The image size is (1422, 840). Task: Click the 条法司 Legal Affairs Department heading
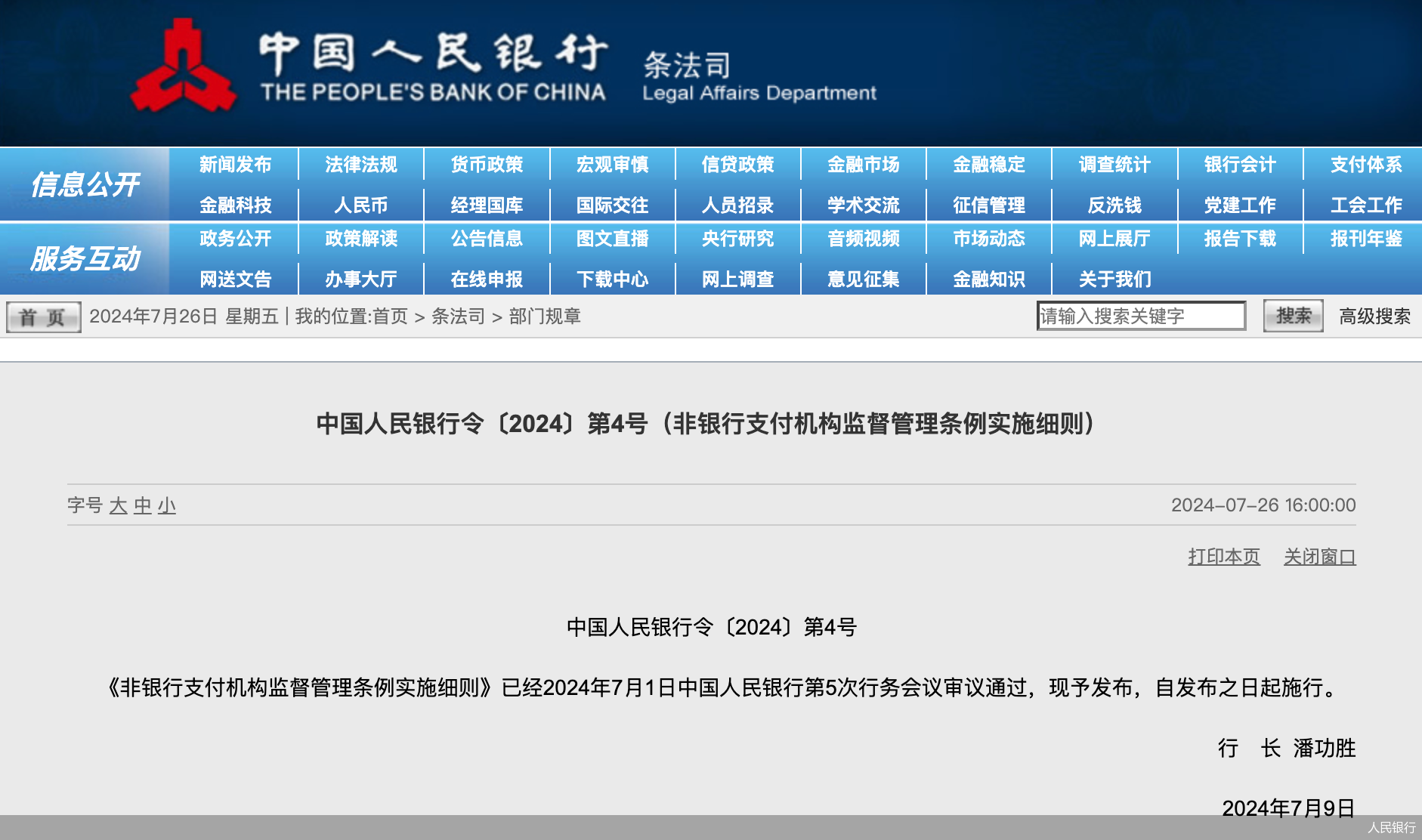tap(759, 77)
